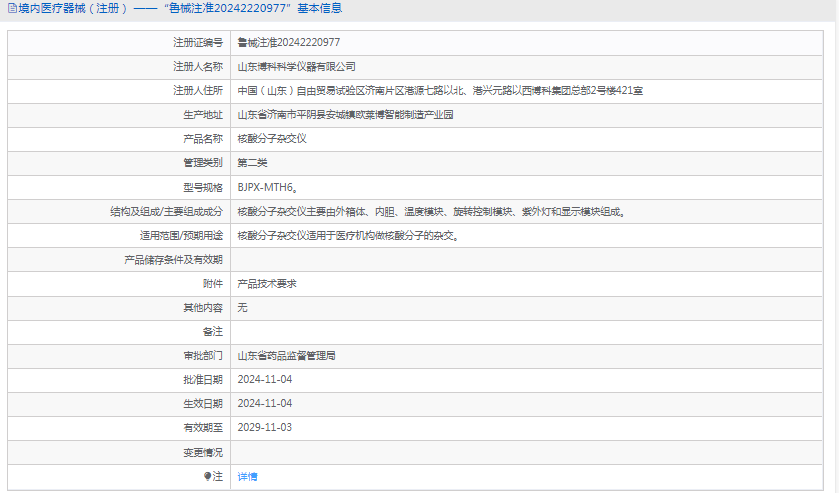Click the 变更情况 row label
Viewport: 839px width, 493px height.
coord(203,452)
